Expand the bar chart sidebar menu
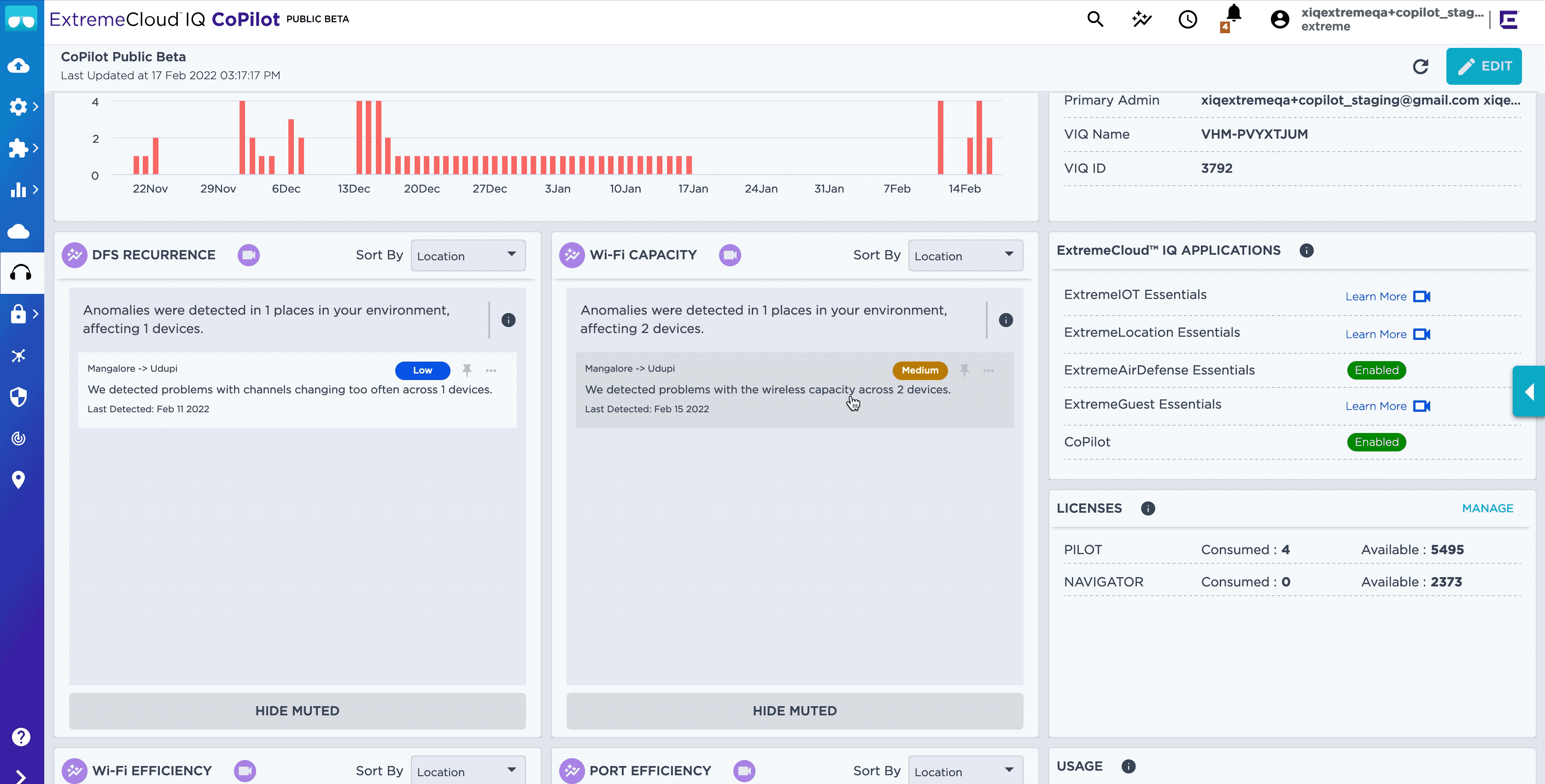This screenshot has height=784, width=1545. point(22,190)
